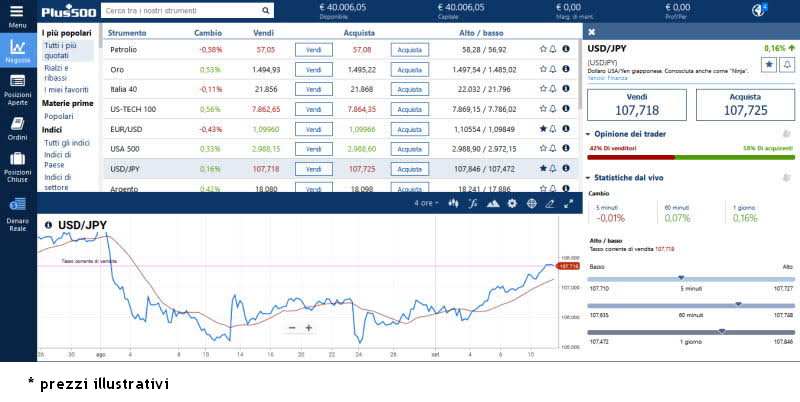The width and height of the screenshot is (800, 402).
Task: Toggle favorite star for Italia 40
Action: pos(543,90)
